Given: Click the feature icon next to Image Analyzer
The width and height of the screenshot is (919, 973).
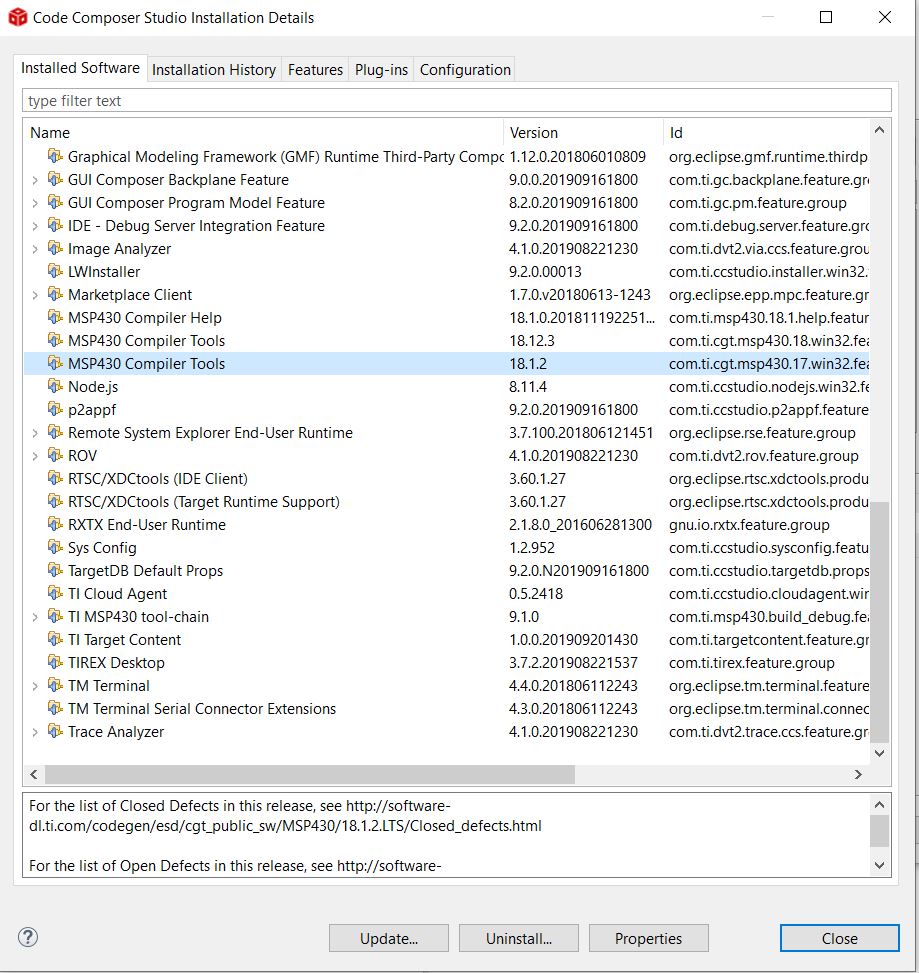Looking at the screenshot, I should pyautogui.click(x=55, y=248).
